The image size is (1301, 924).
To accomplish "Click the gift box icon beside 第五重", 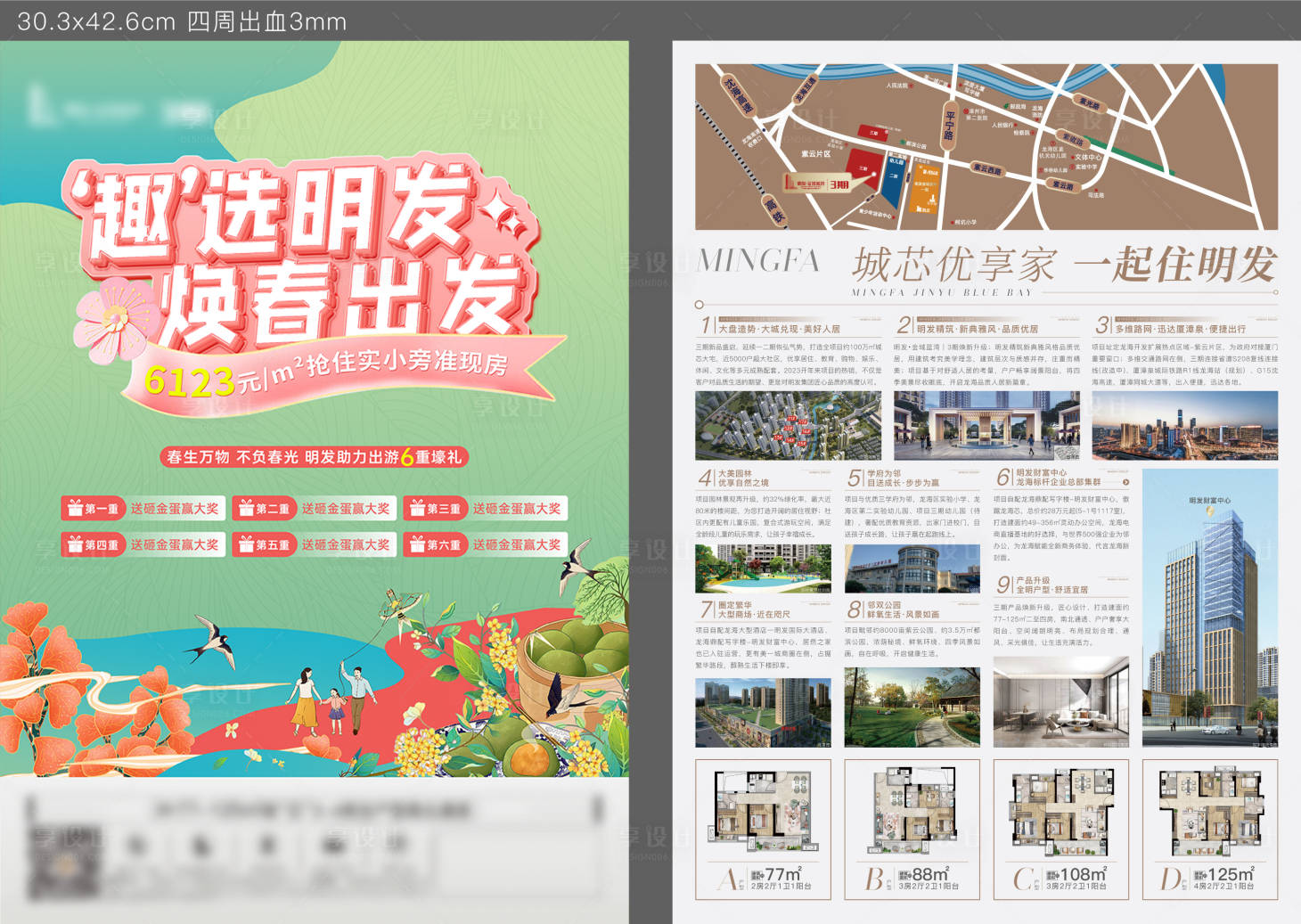I will pyautogui.click(x=246, y=544).
